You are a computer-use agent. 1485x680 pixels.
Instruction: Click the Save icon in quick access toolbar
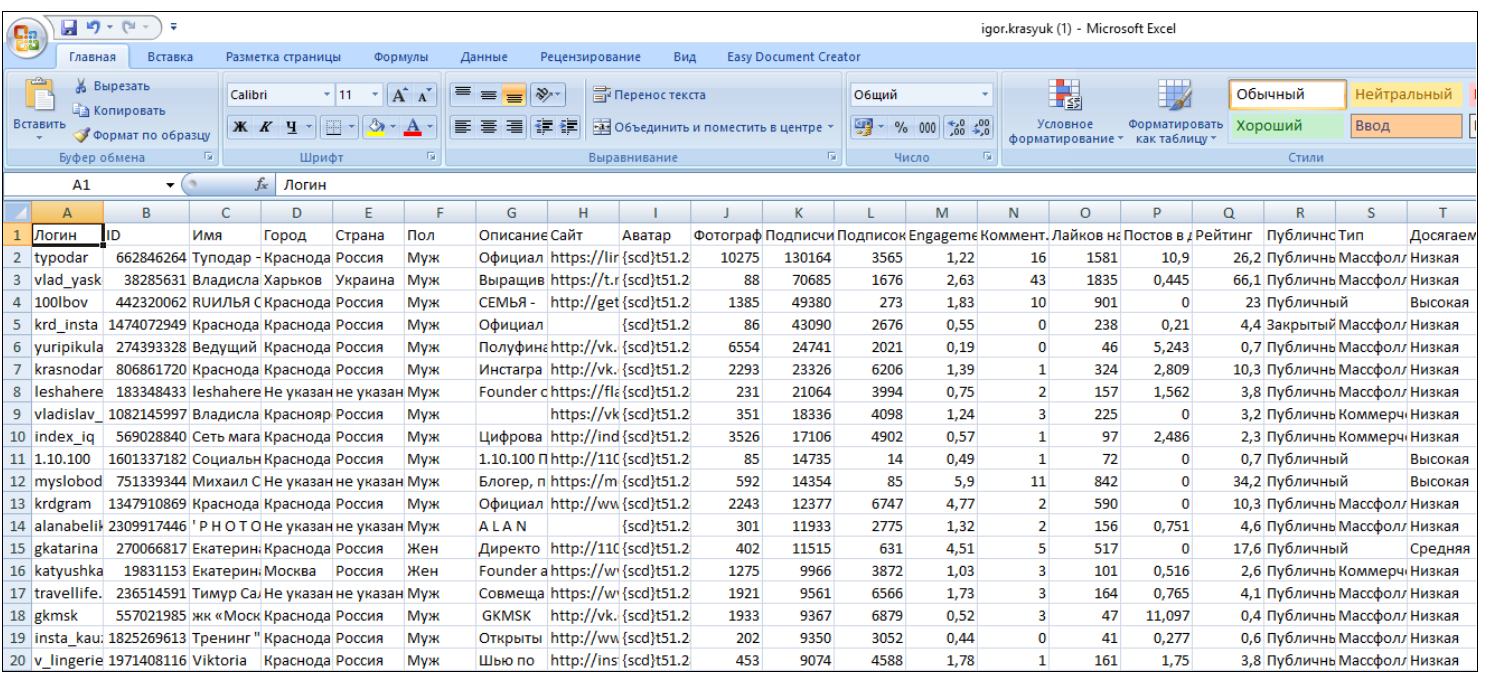[x=70, y=26]
